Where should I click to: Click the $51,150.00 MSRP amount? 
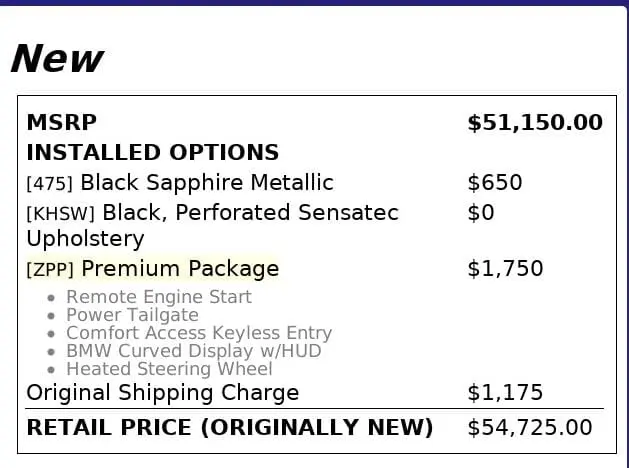point(534,123)
